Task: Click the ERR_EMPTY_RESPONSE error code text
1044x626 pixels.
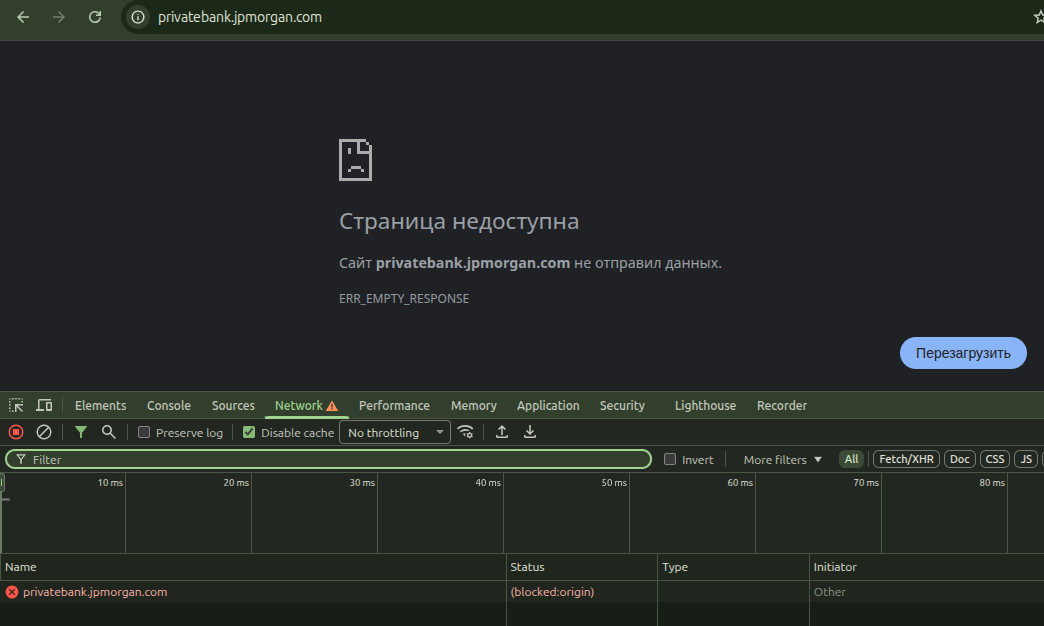Action: 404,298
